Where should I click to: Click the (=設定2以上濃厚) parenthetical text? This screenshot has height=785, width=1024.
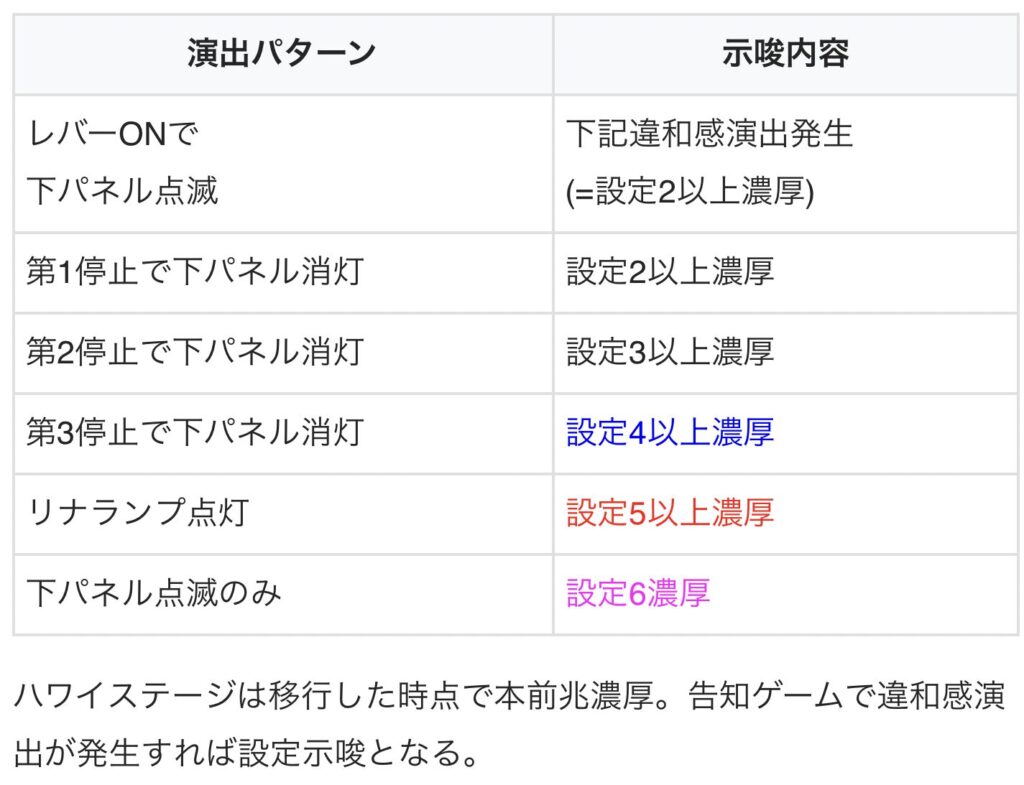pyautogui.click(x=690, y=192)
